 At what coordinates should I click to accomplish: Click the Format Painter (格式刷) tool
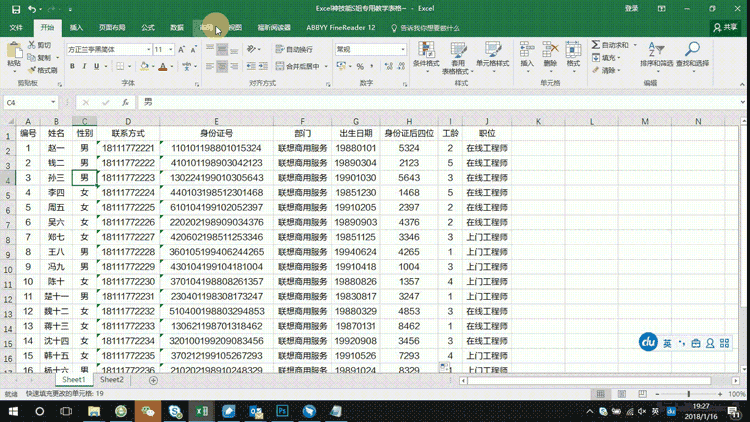click(44, 71)
